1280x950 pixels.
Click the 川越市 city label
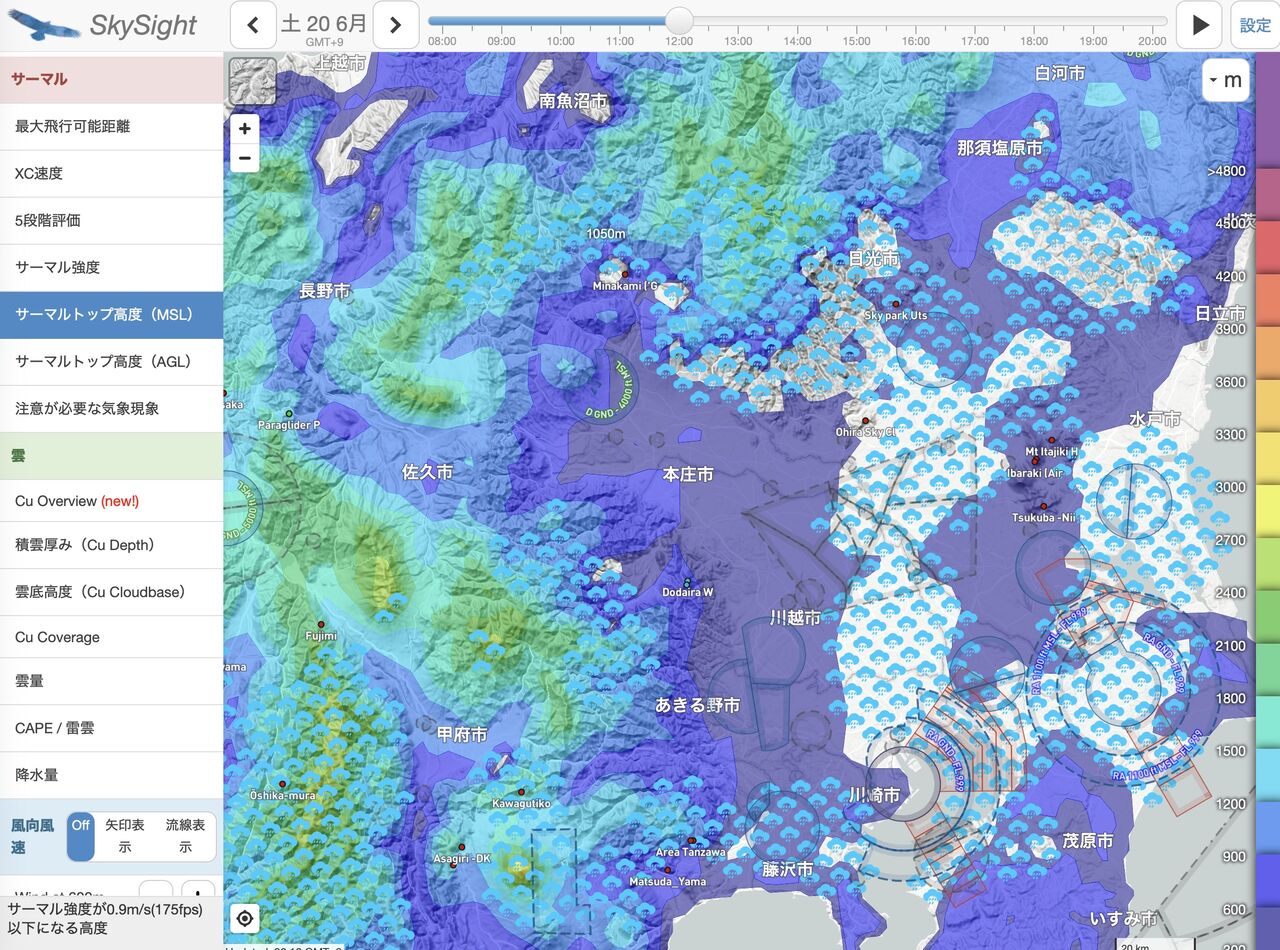[x=795, y=618]
